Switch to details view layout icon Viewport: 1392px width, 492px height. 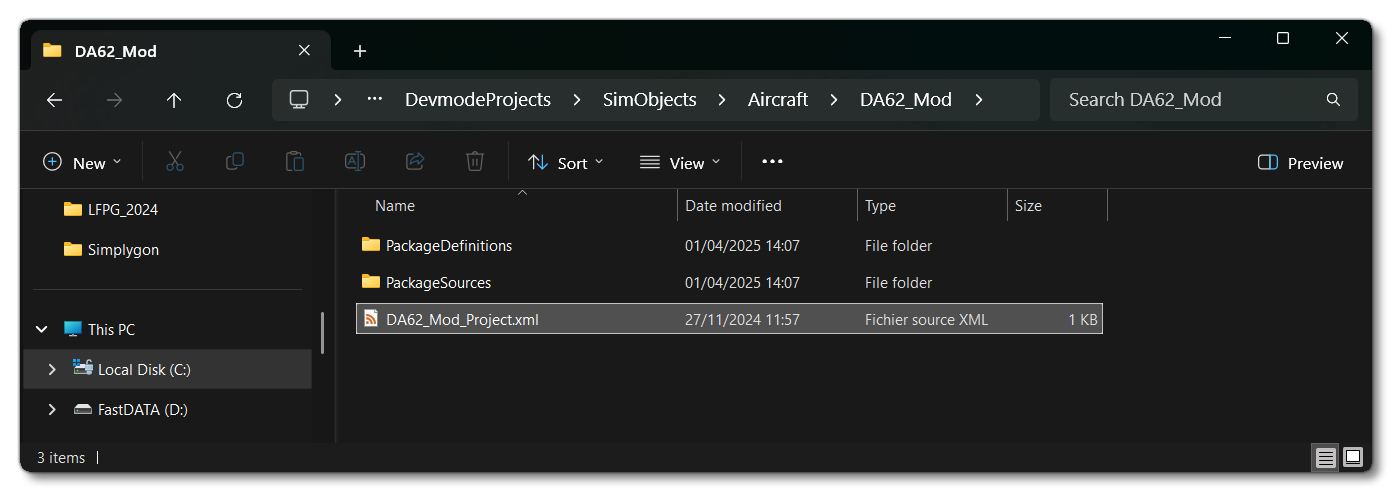[x=1326, y=458]
